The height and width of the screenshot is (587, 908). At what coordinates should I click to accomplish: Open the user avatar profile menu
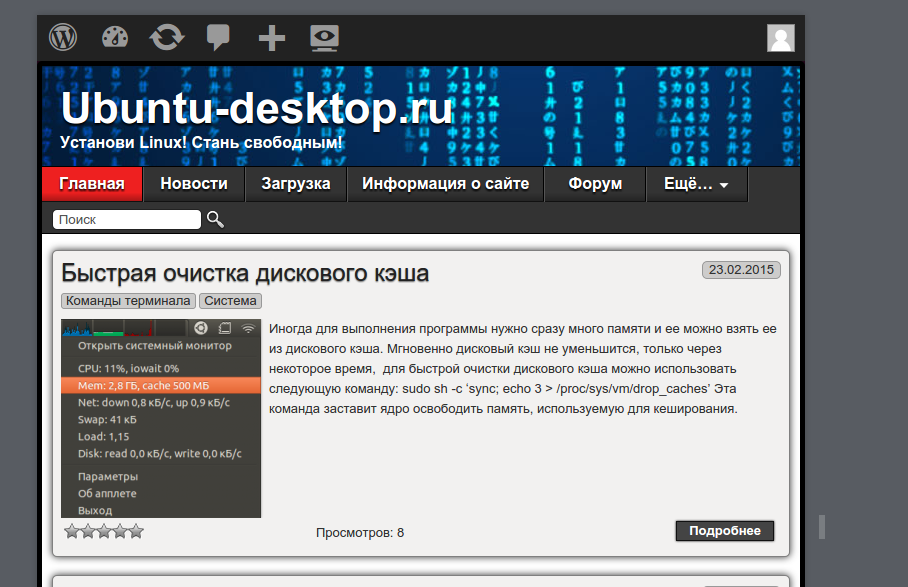pyautogui.click(x=780, y=38)
